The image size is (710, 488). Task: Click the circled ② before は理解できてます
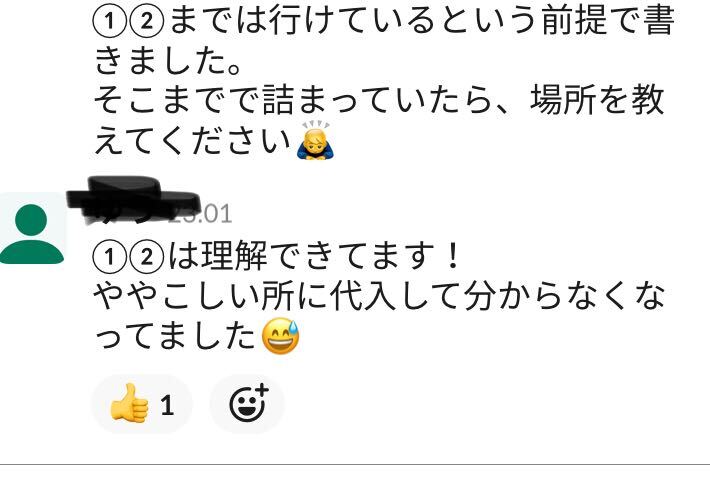coord(146,257)
